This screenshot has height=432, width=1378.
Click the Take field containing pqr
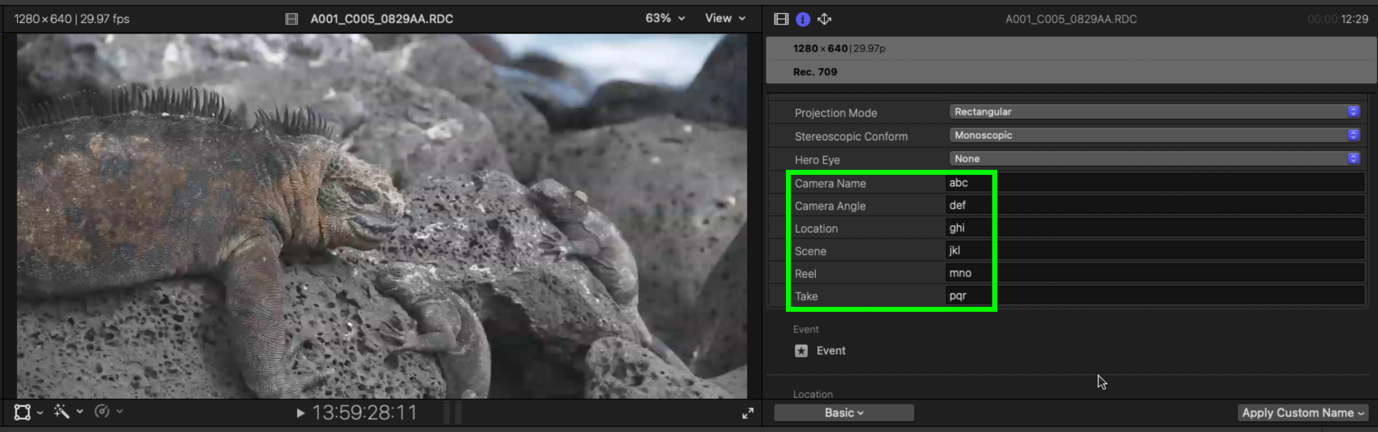(x=1155, y=296)
